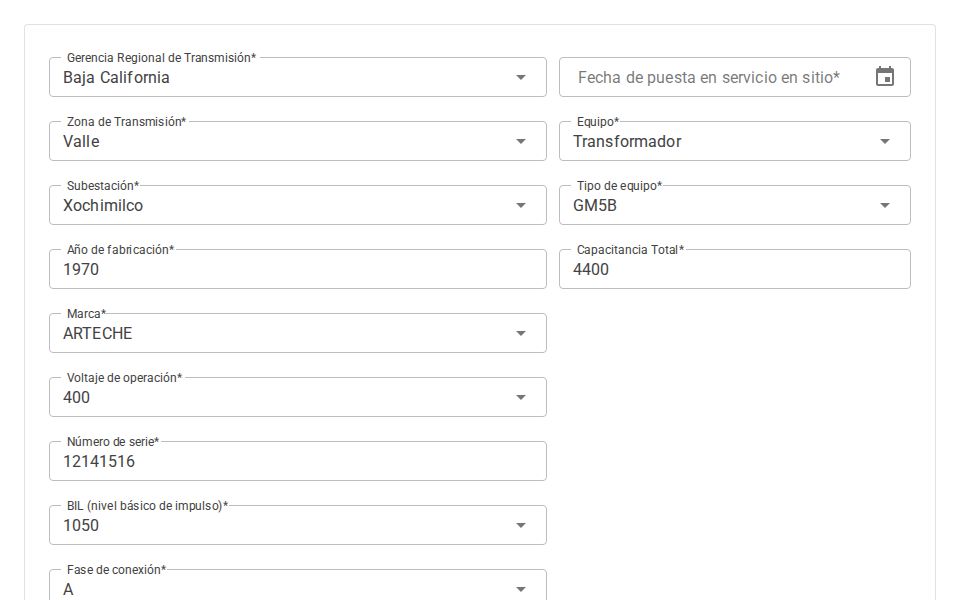The width and height of the screenshot is (960, 600).
Task: Click the GM5B equipment type value
Action: click(592, 205)
